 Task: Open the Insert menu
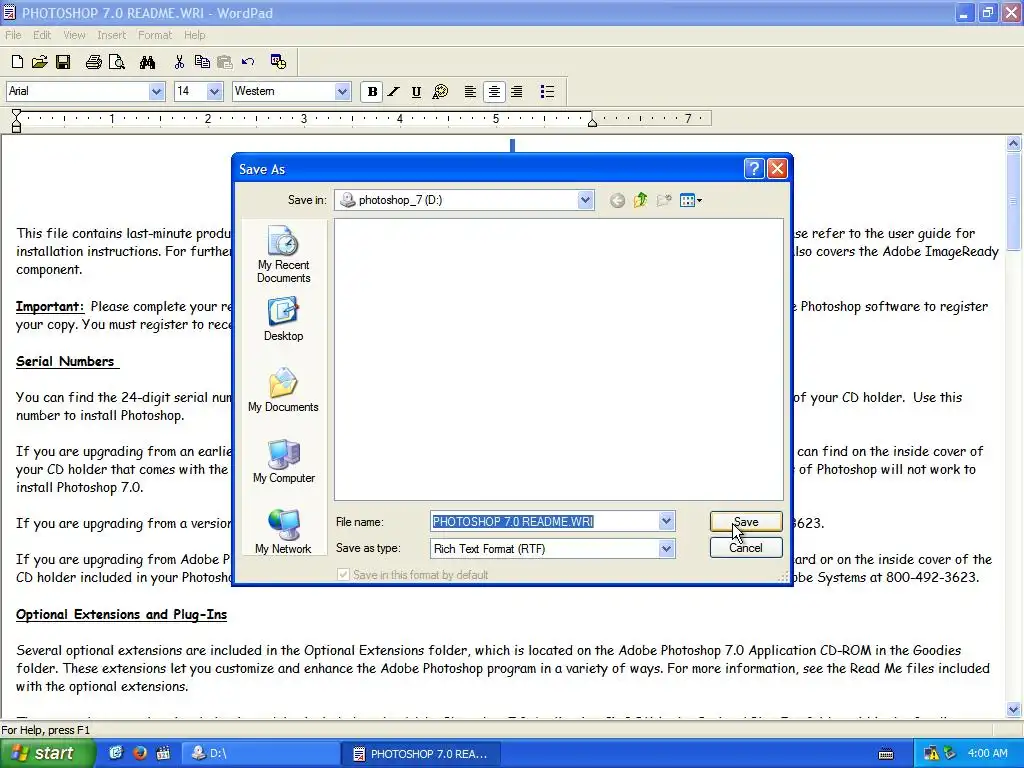tap(112, 35)
